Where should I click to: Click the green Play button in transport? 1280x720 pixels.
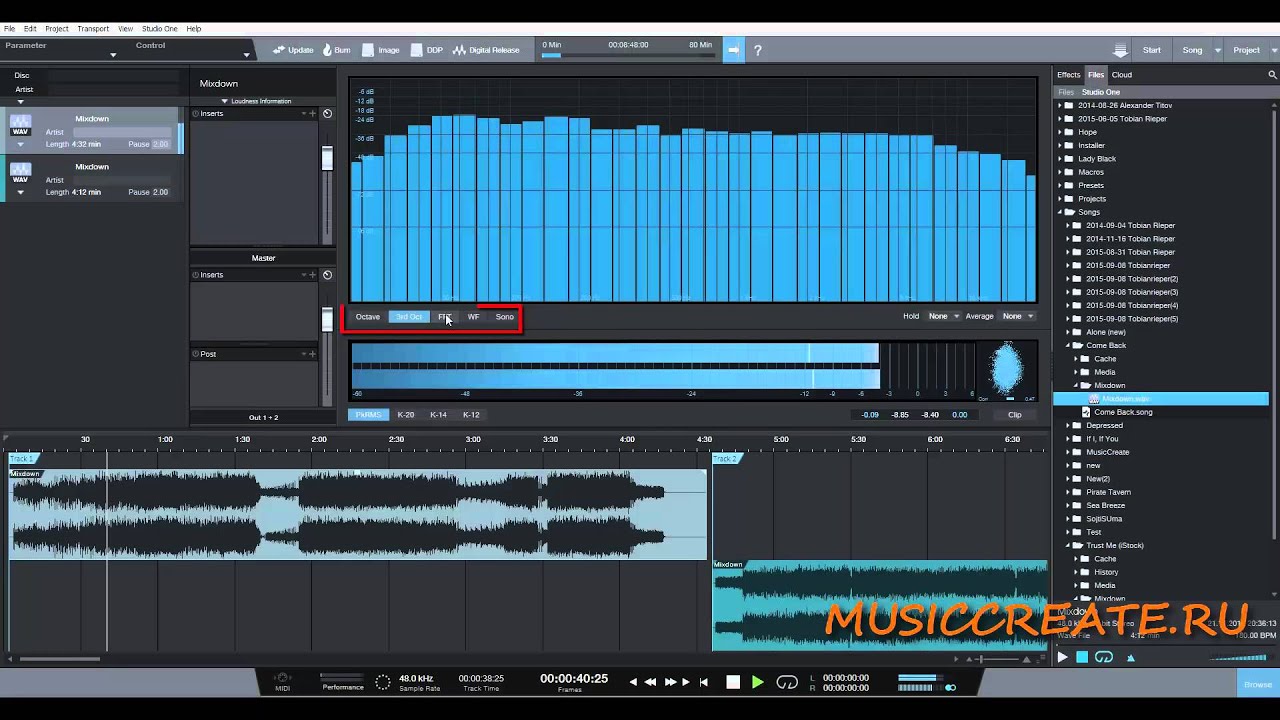tap(757, 682)
